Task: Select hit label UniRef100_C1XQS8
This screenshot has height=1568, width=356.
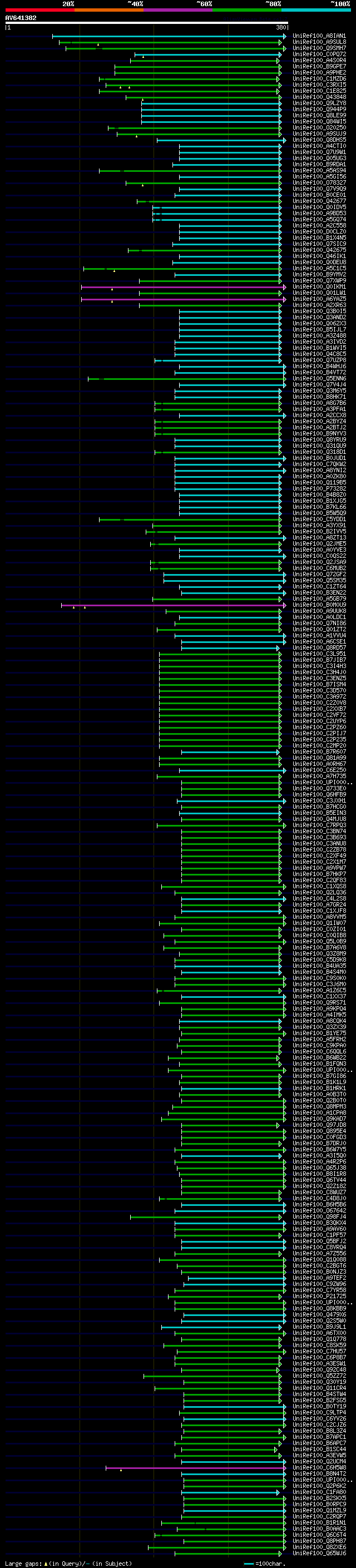Action: point(319,886)
